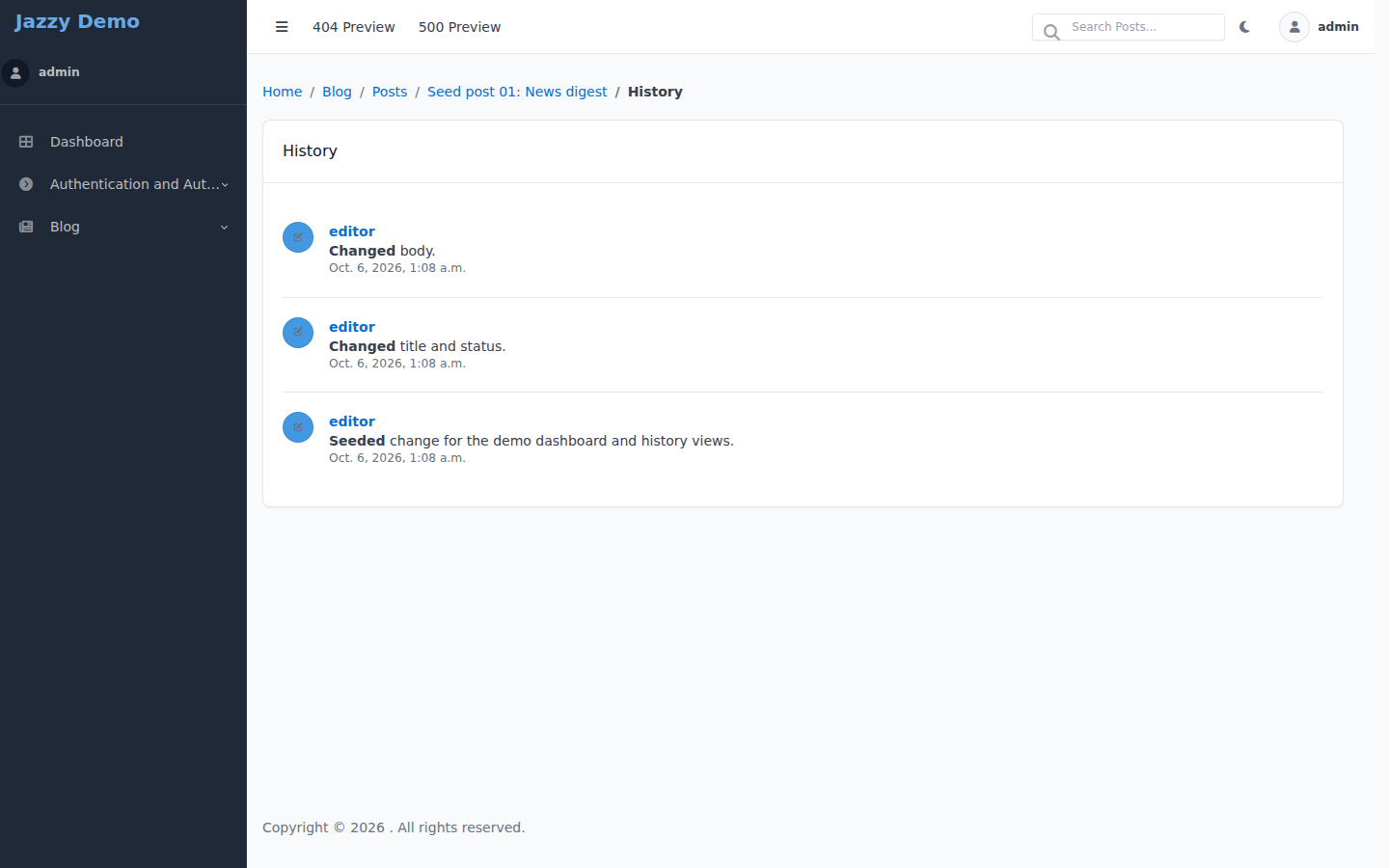Open the Blog sidebar section
This screenshot has height=868, width=1389.
point(123,227)
